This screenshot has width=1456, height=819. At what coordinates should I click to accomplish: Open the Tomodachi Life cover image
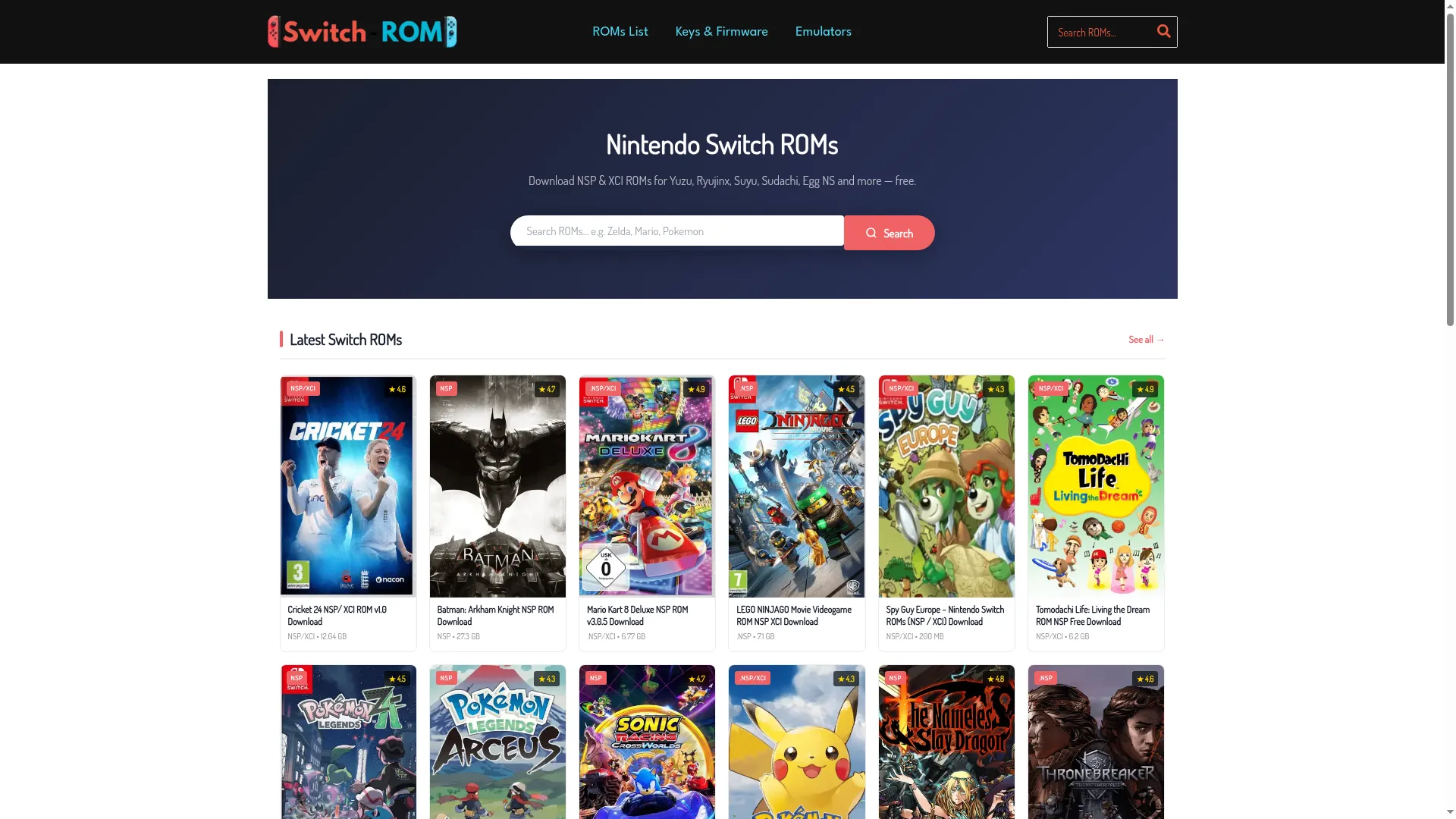[1096, 486]
